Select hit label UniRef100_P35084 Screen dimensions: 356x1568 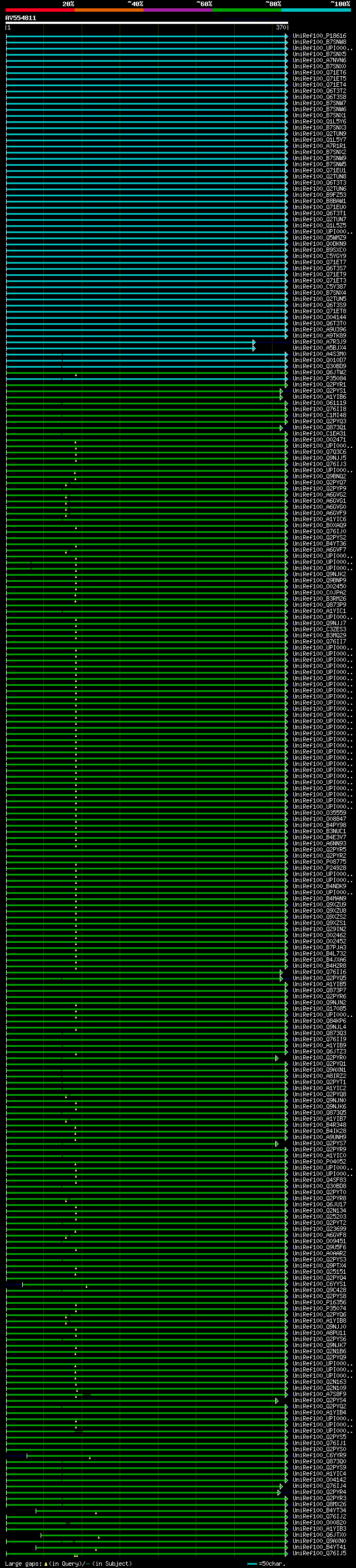tap(319, 378)
